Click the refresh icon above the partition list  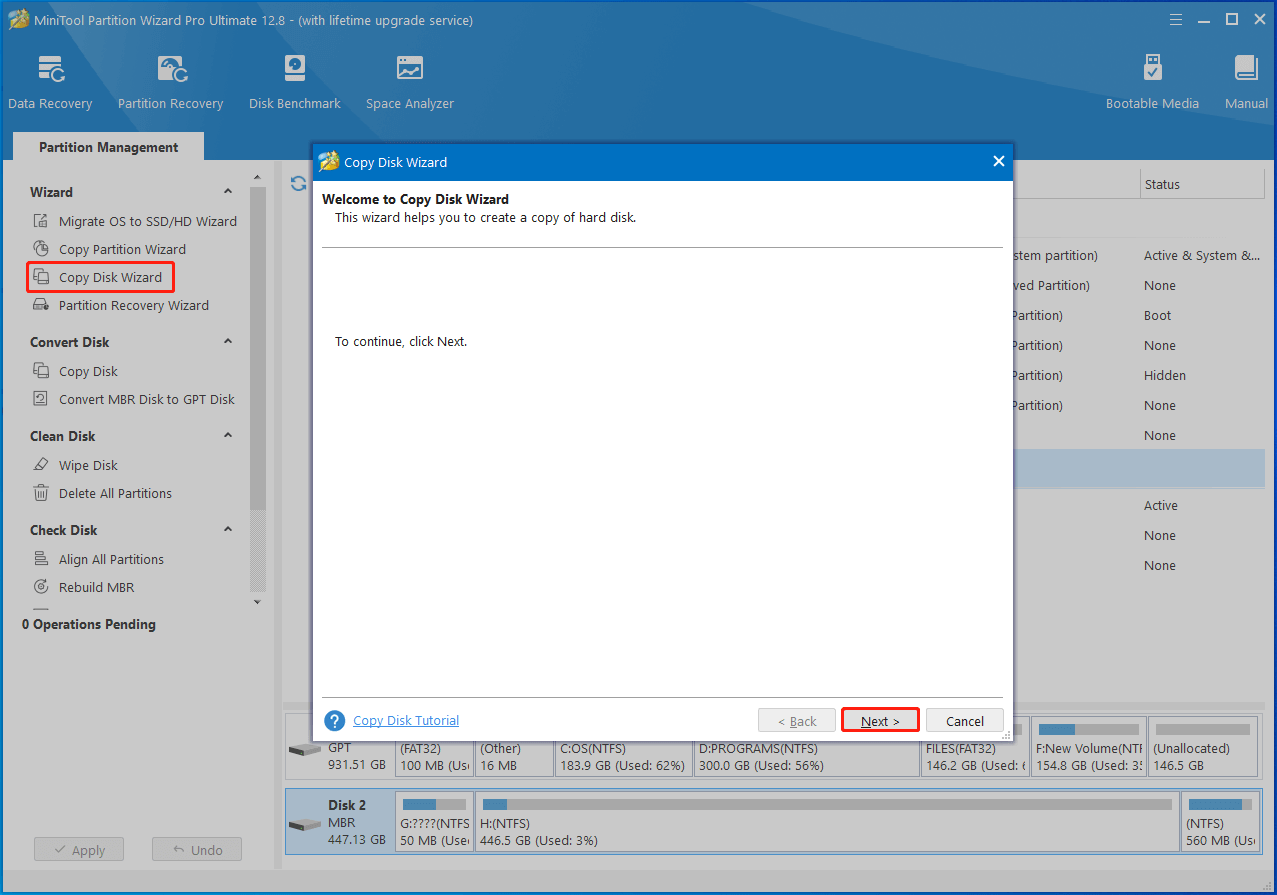[298, 184]
